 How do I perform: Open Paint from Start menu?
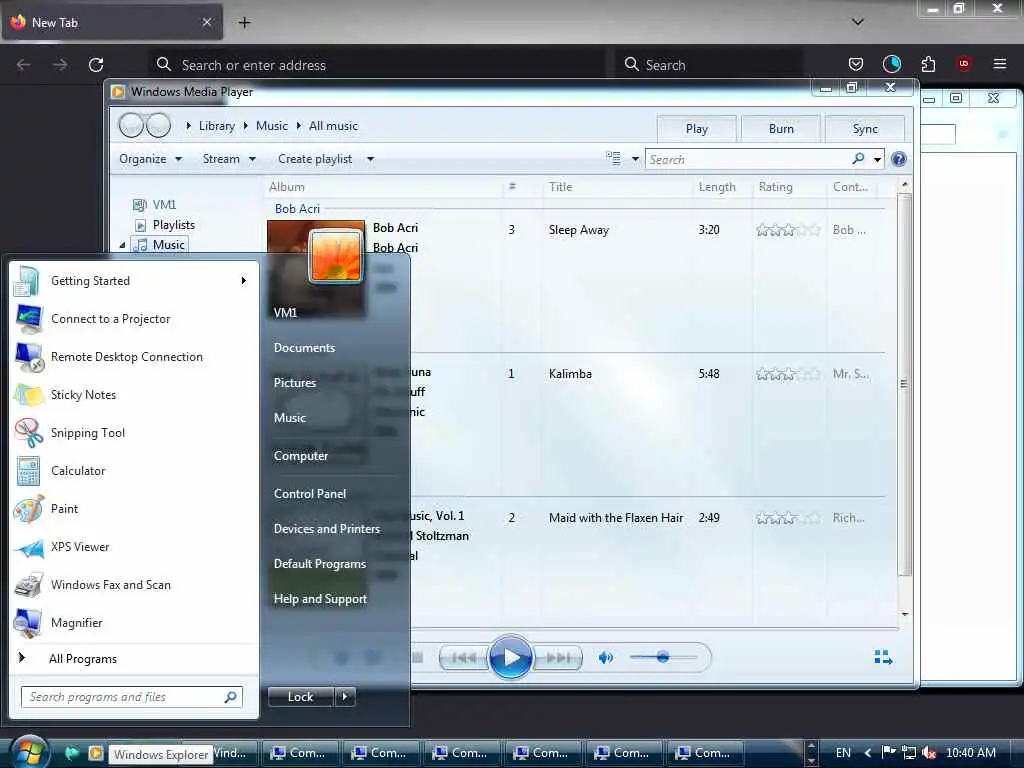coord(134,509)
